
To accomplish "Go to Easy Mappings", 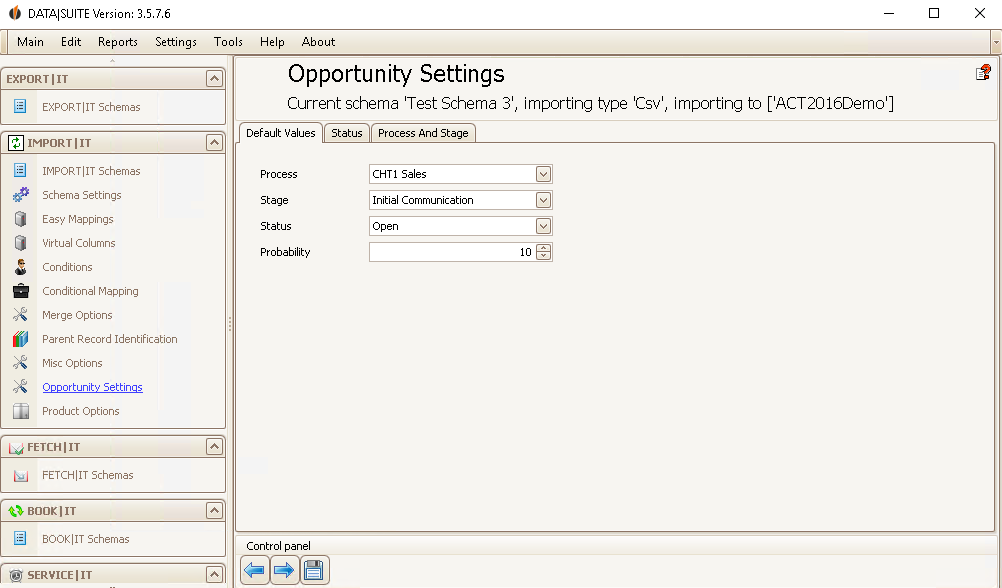I will (78, 219).
